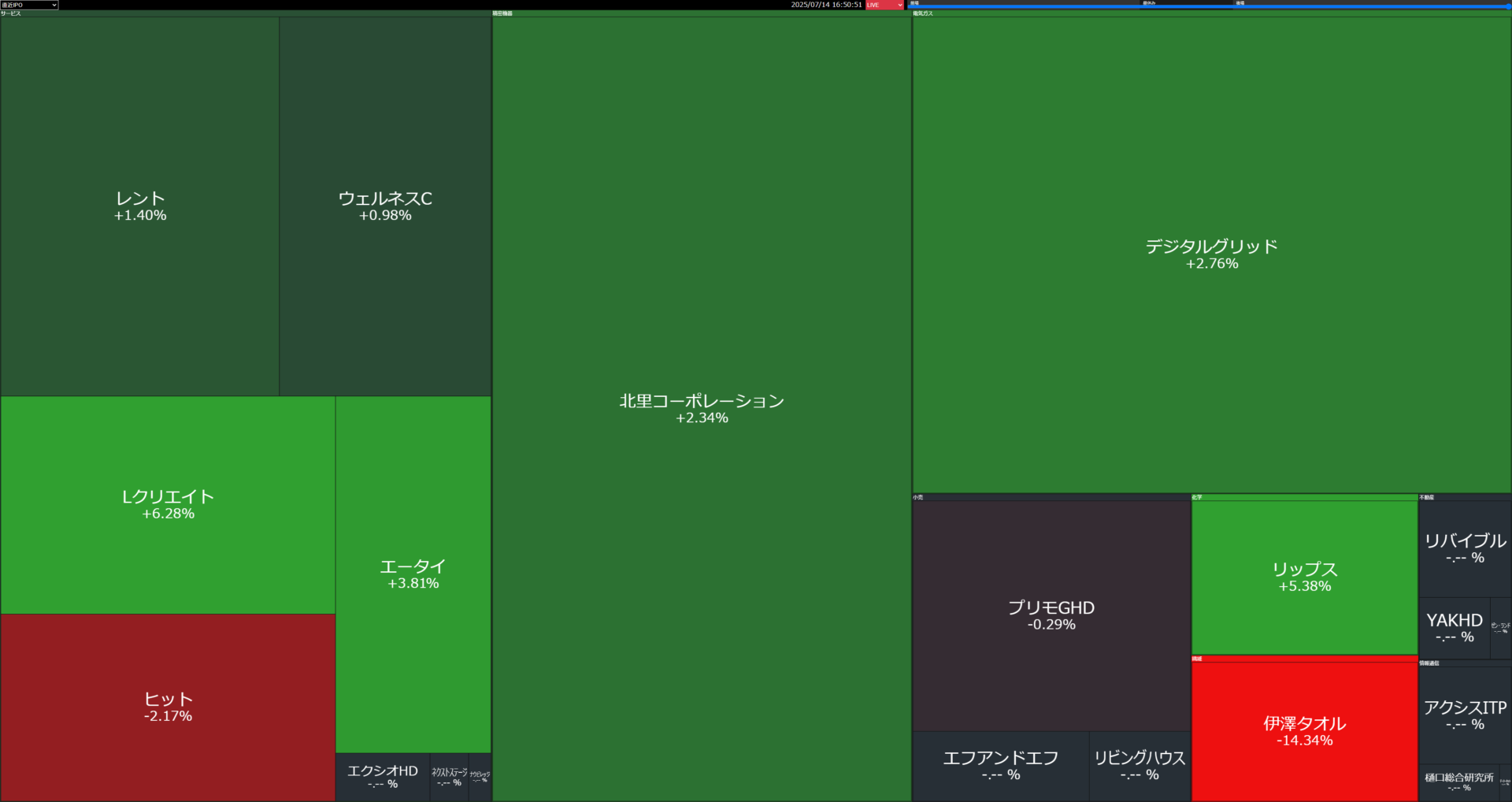This screenshot has width=1512, height=802.
Task: Click the 精密機器 sector header
Action: click(702, 13)
